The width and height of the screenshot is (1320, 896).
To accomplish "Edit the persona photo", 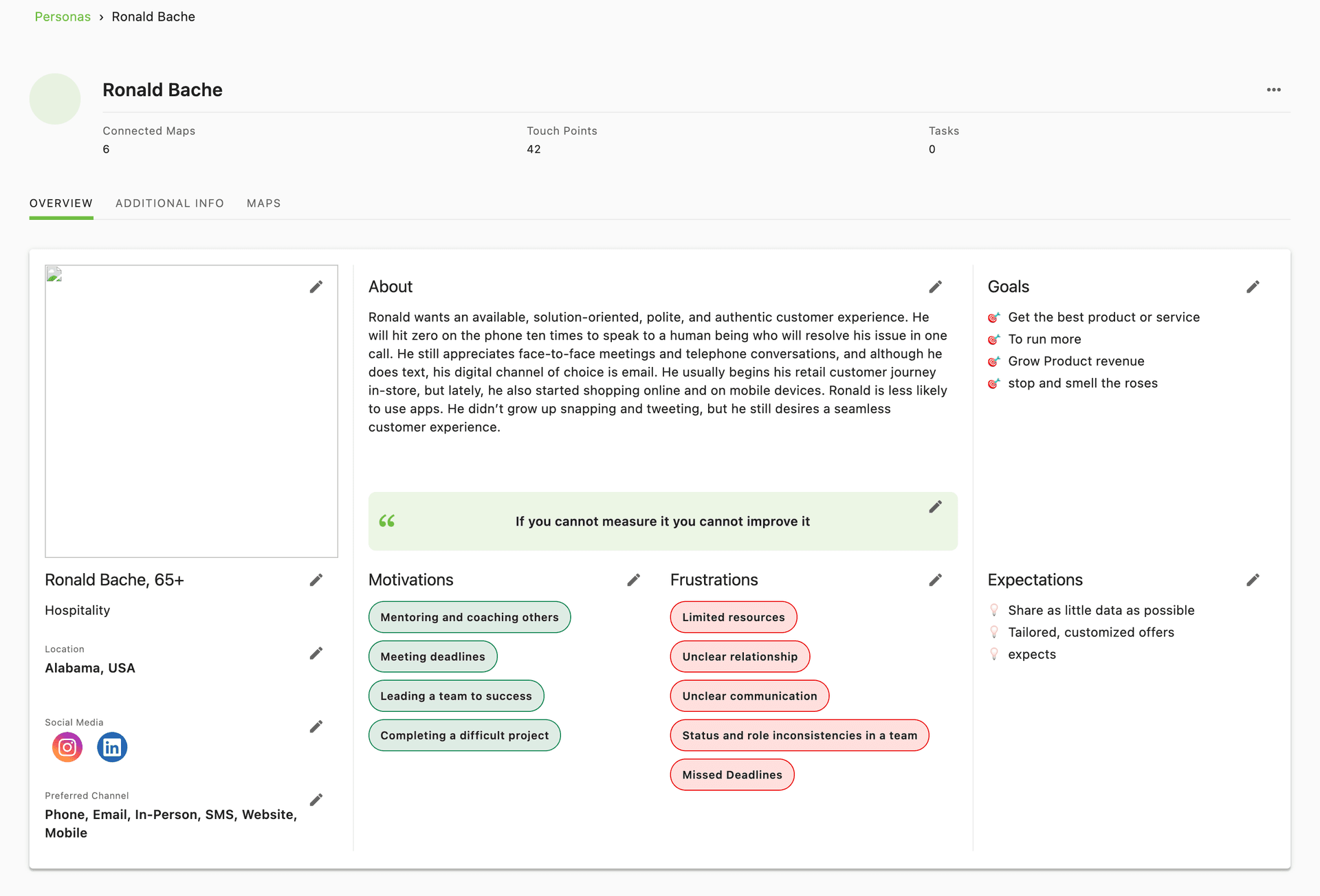I will click(316, 287).
